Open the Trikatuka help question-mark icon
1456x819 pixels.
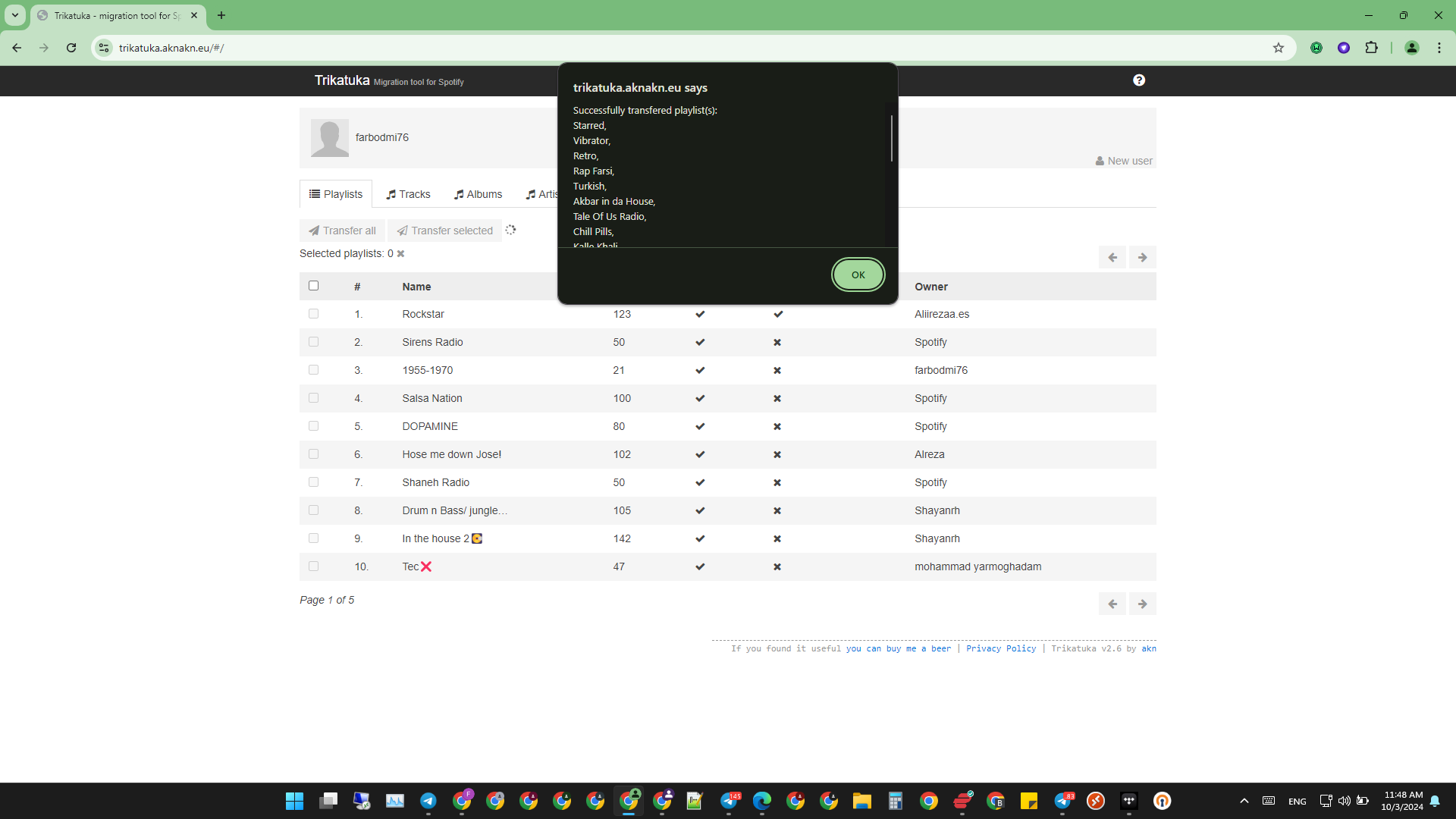click(1139, 80)
